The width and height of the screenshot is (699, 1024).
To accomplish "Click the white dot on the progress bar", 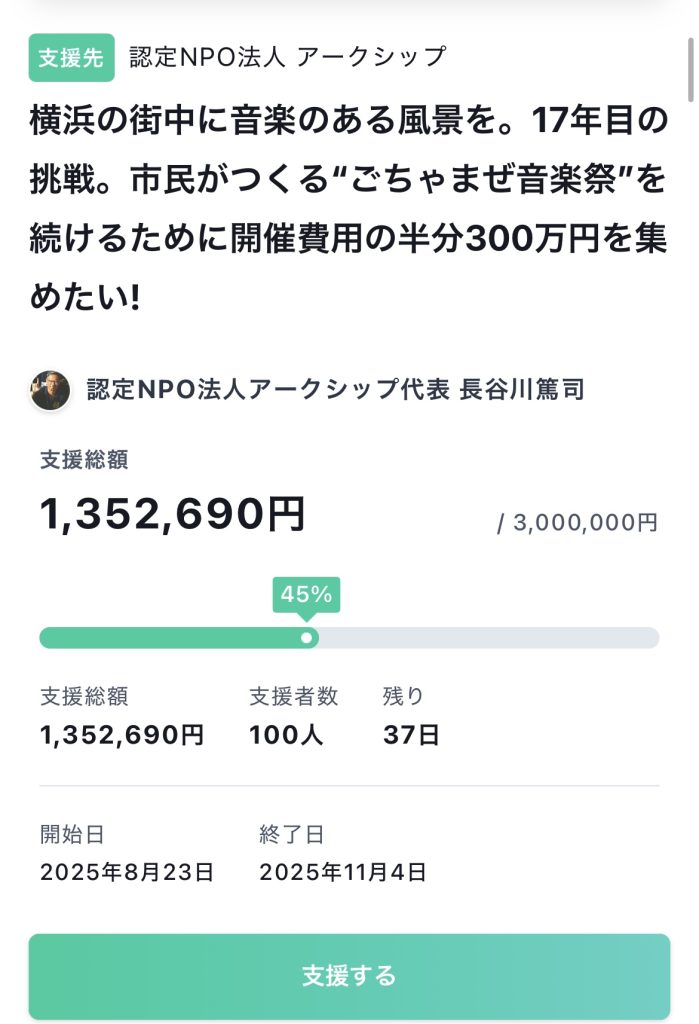I will pos(306,638).
